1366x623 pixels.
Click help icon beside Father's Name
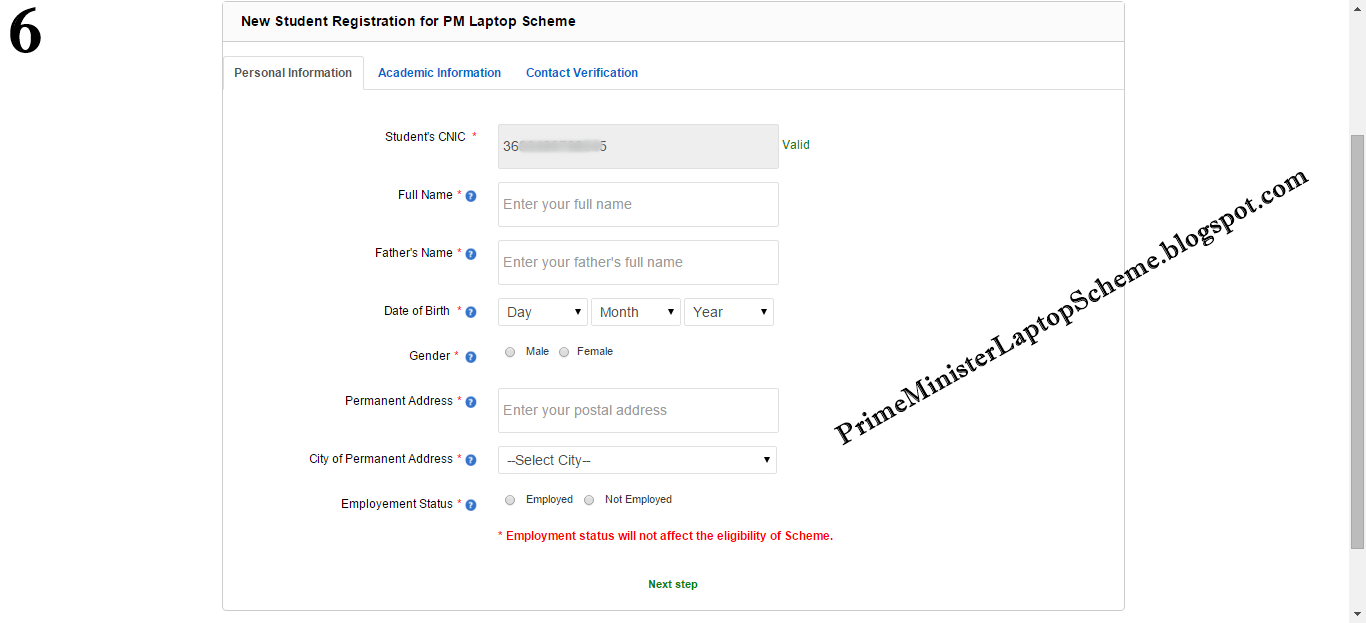pyautogui.click(x=471, y=254)
